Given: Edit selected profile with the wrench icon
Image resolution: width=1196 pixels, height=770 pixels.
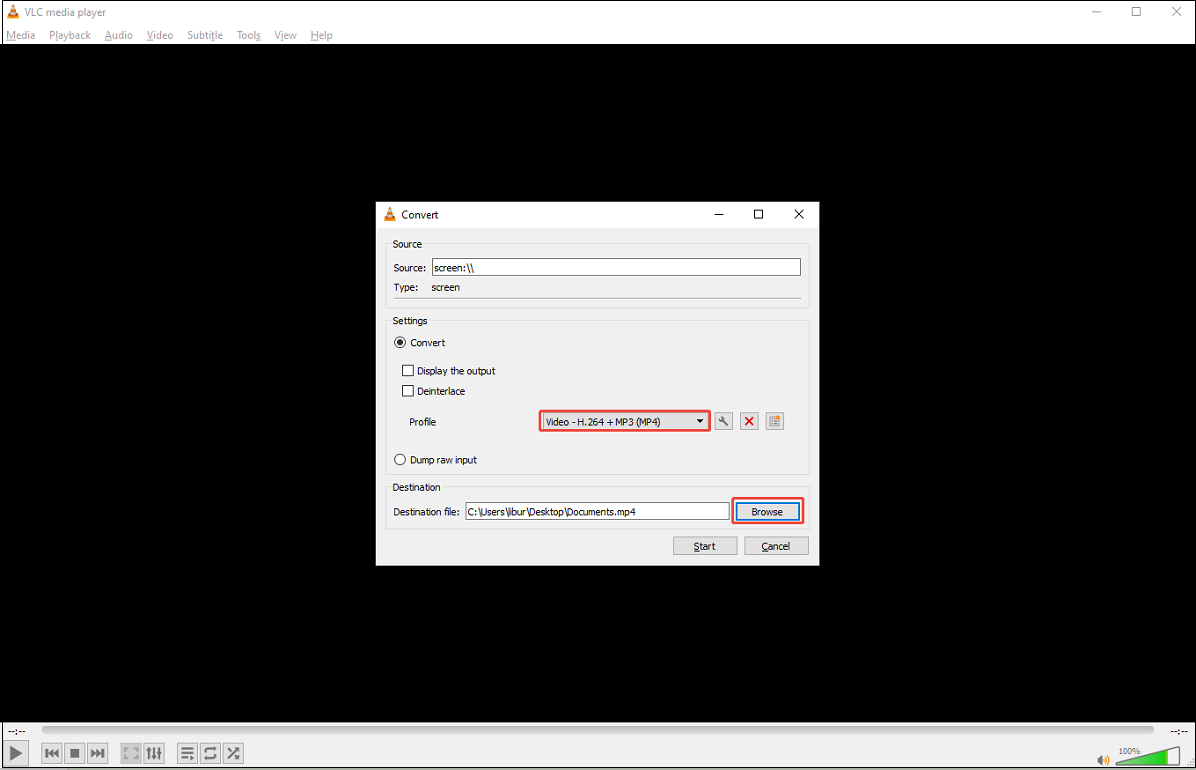Looking at the screenshot, I should (723, 421).
